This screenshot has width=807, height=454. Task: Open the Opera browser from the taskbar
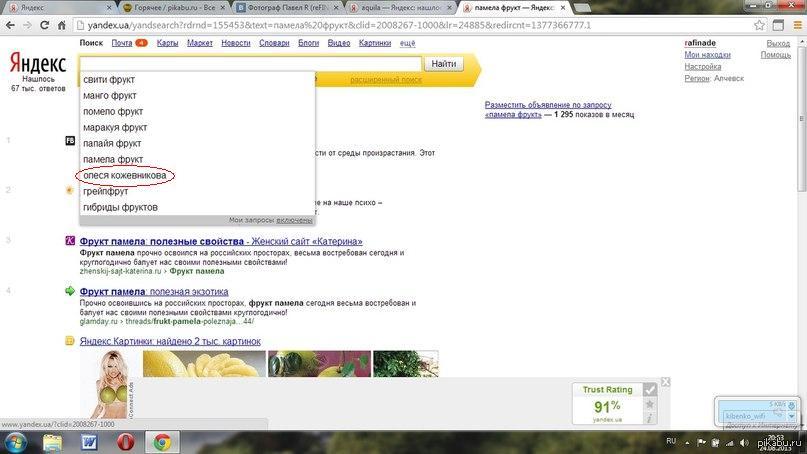pyautogui.click(x=125, y=441)
